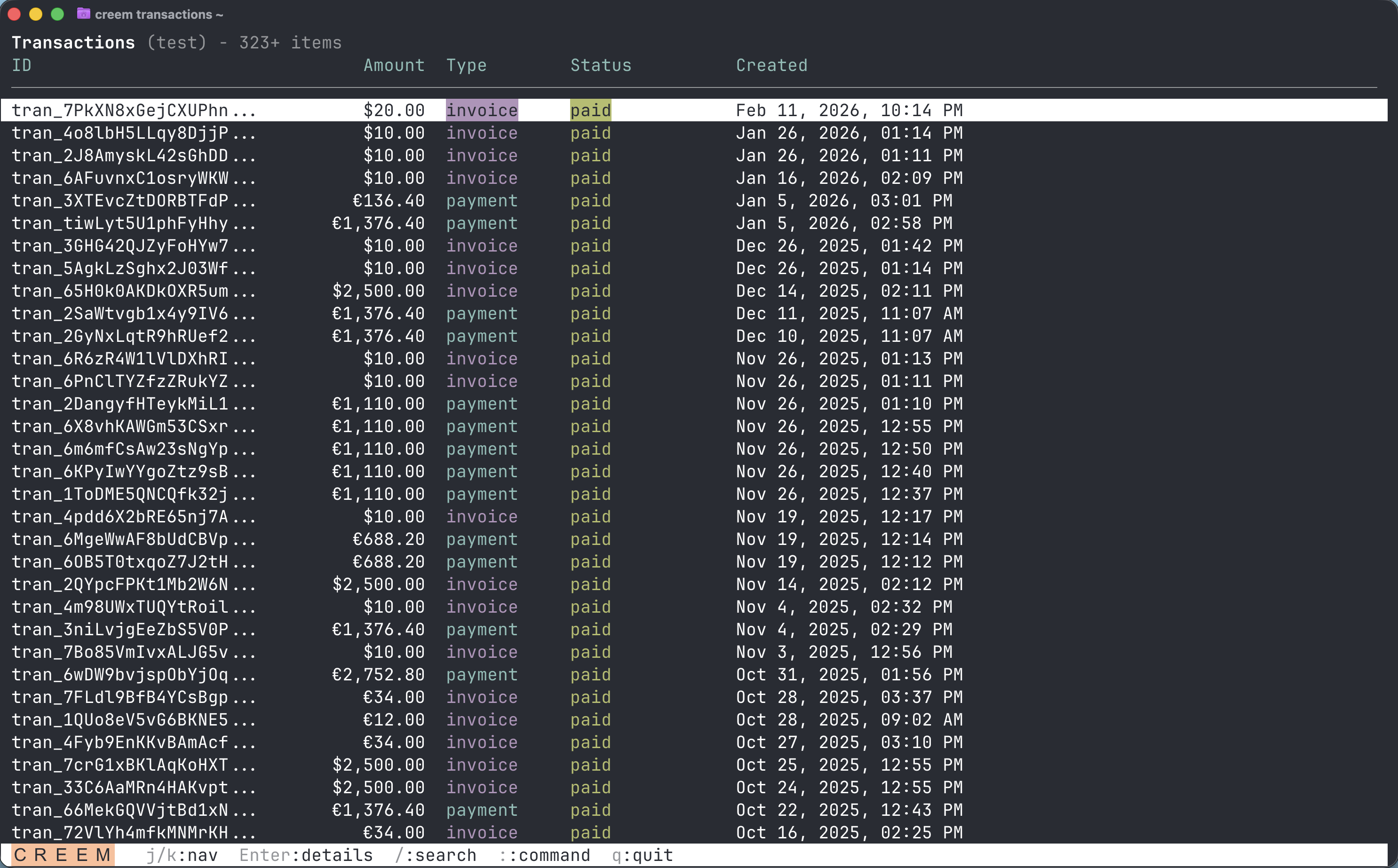
Task: Select transaction tran_7PkXN8xGejCXUPhn
Action: pos(694,110)
